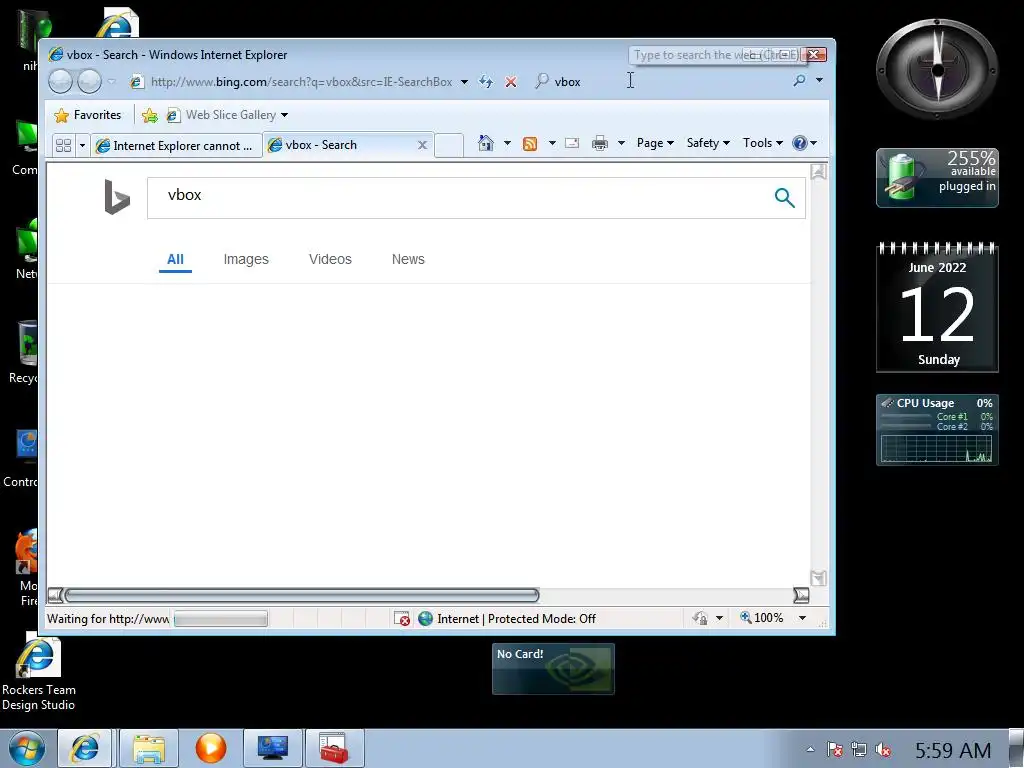
Task: Open Windows Media Player on taskbar
Action: point(210,748)
